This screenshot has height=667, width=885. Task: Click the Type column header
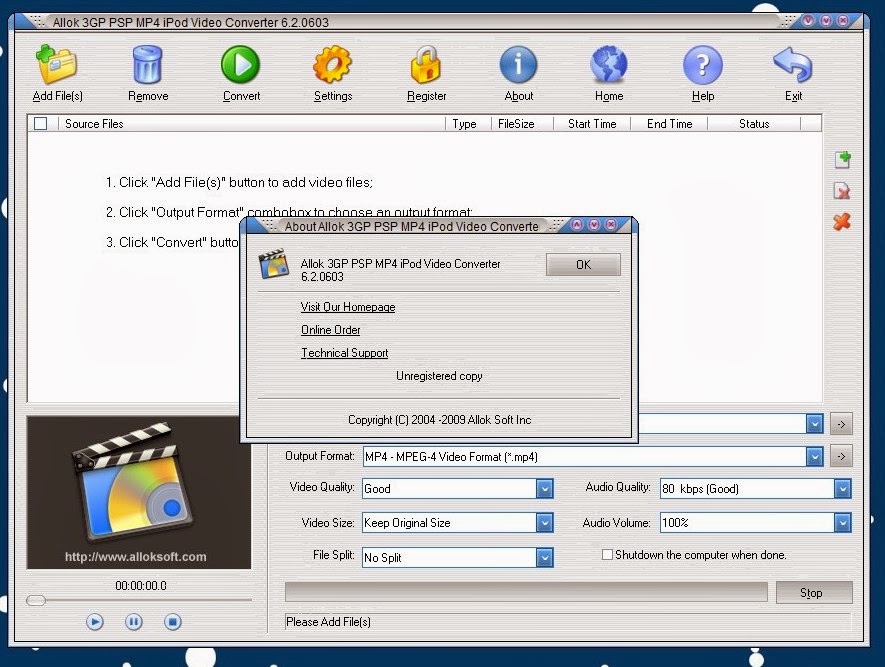point(468,124)
